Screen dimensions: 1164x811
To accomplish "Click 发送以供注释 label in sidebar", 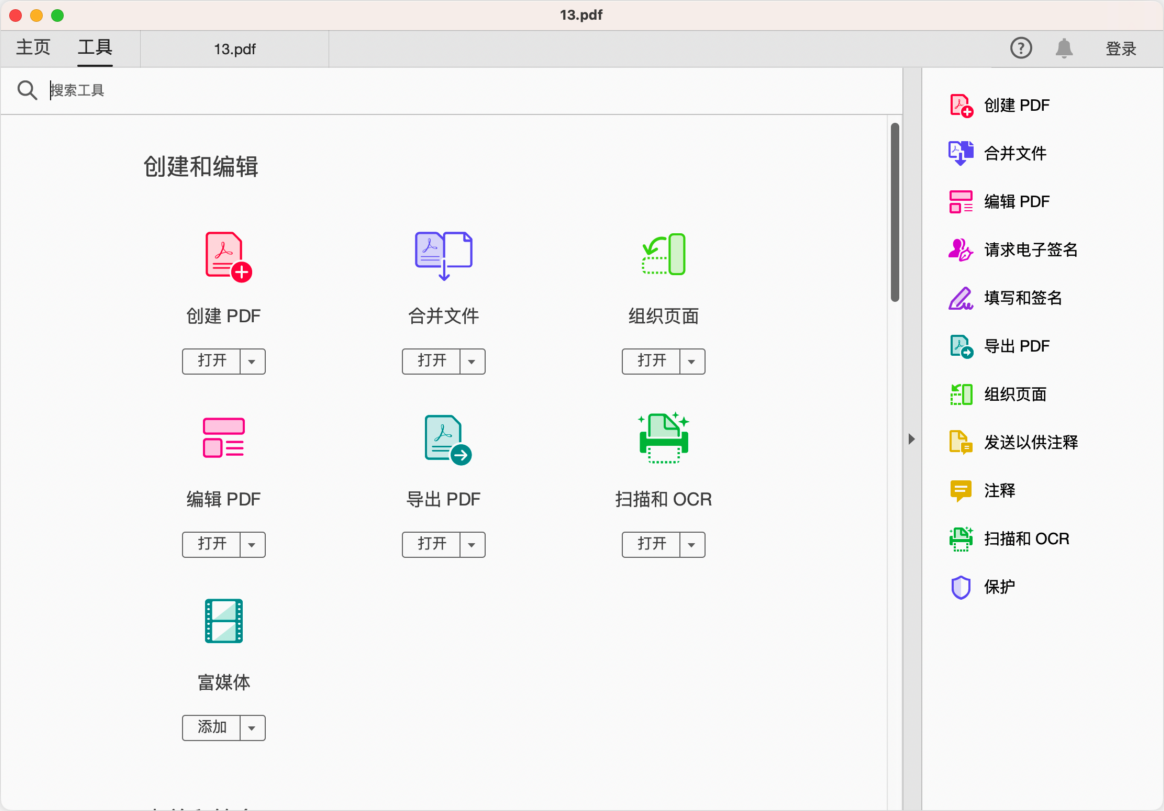I will pos(1030,443).
